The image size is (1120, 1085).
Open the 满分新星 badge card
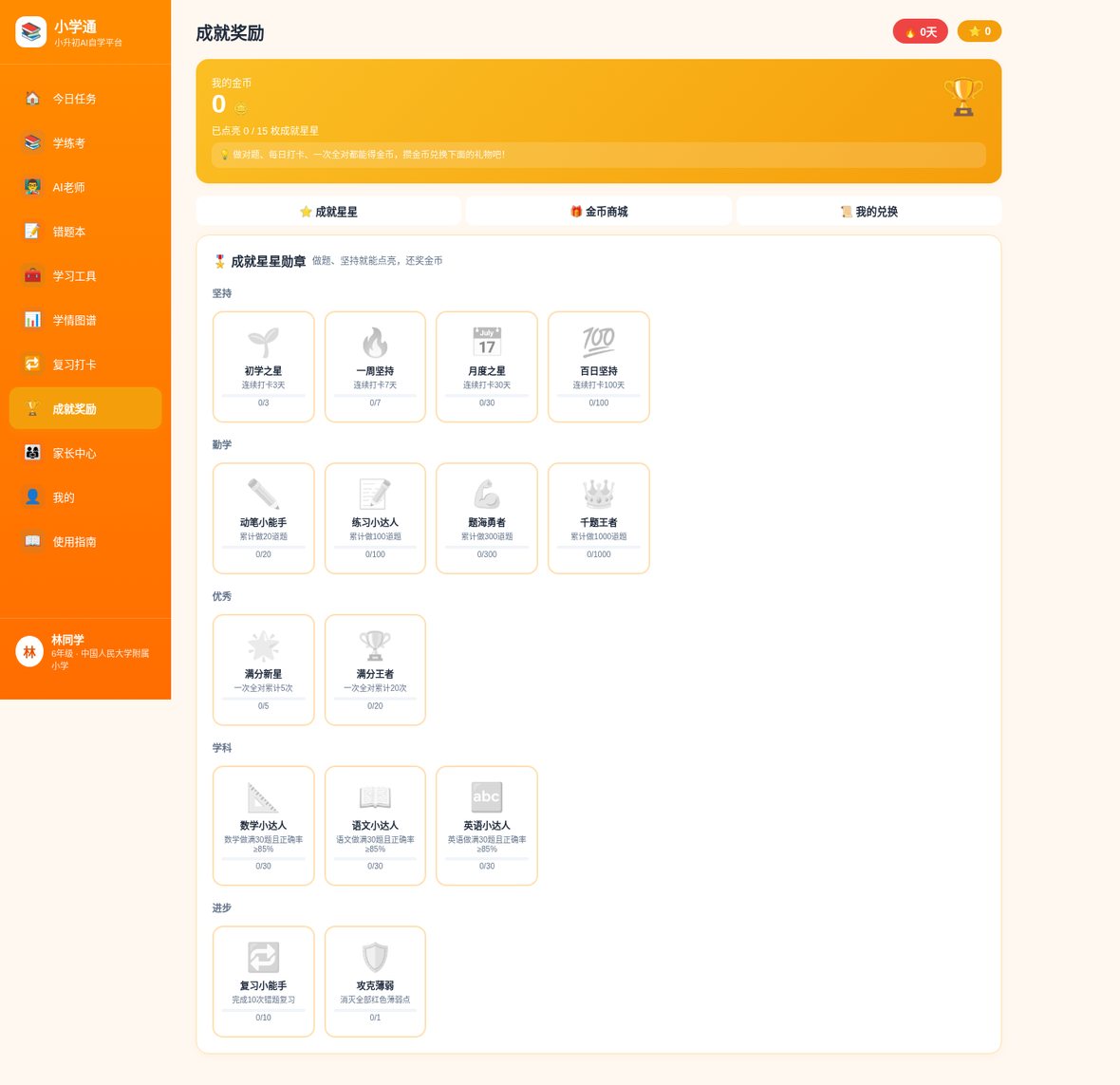[264, 670]
